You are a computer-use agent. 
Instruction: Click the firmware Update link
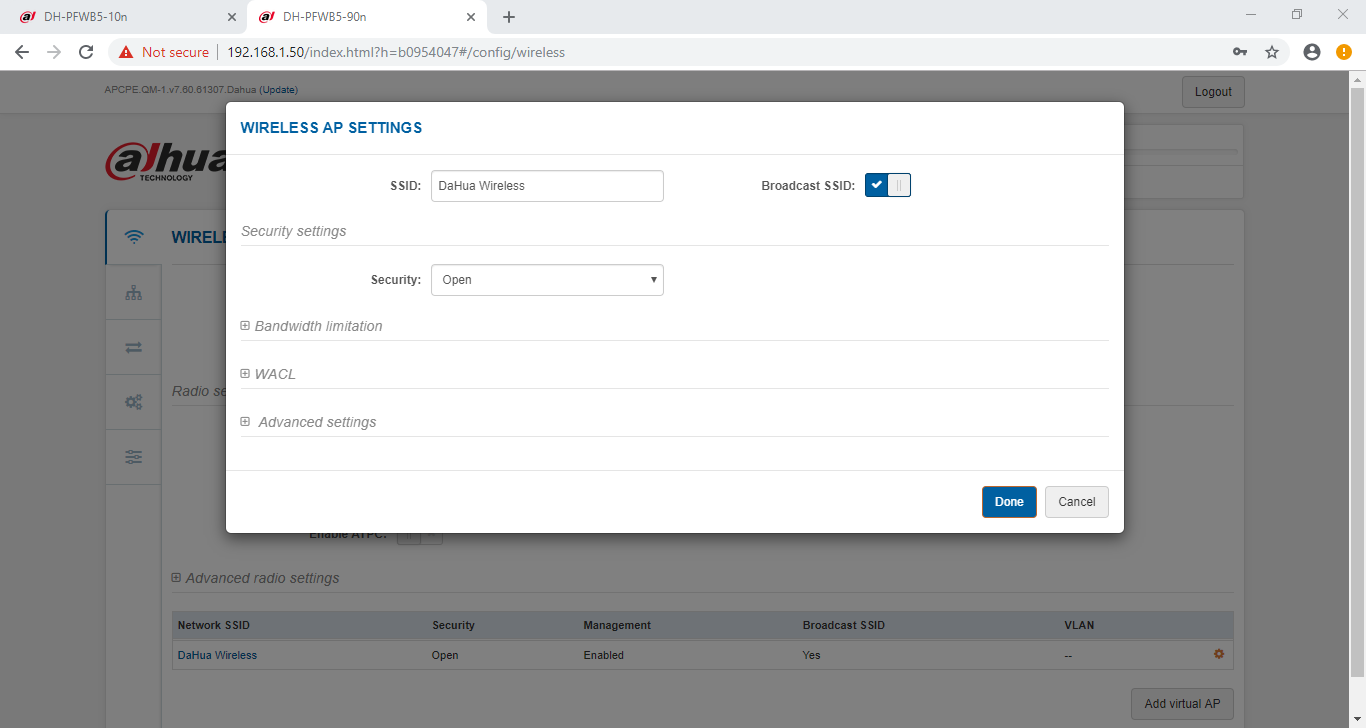coord(279,90)
